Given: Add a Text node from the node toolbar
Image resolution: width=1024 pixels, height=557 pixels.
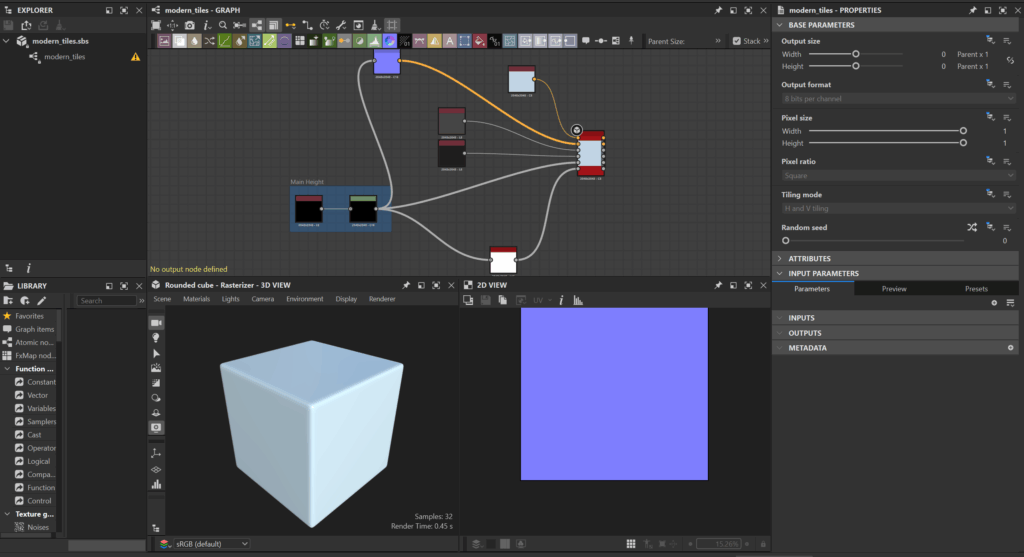Looking at the screenshot, I should [449, 41].
